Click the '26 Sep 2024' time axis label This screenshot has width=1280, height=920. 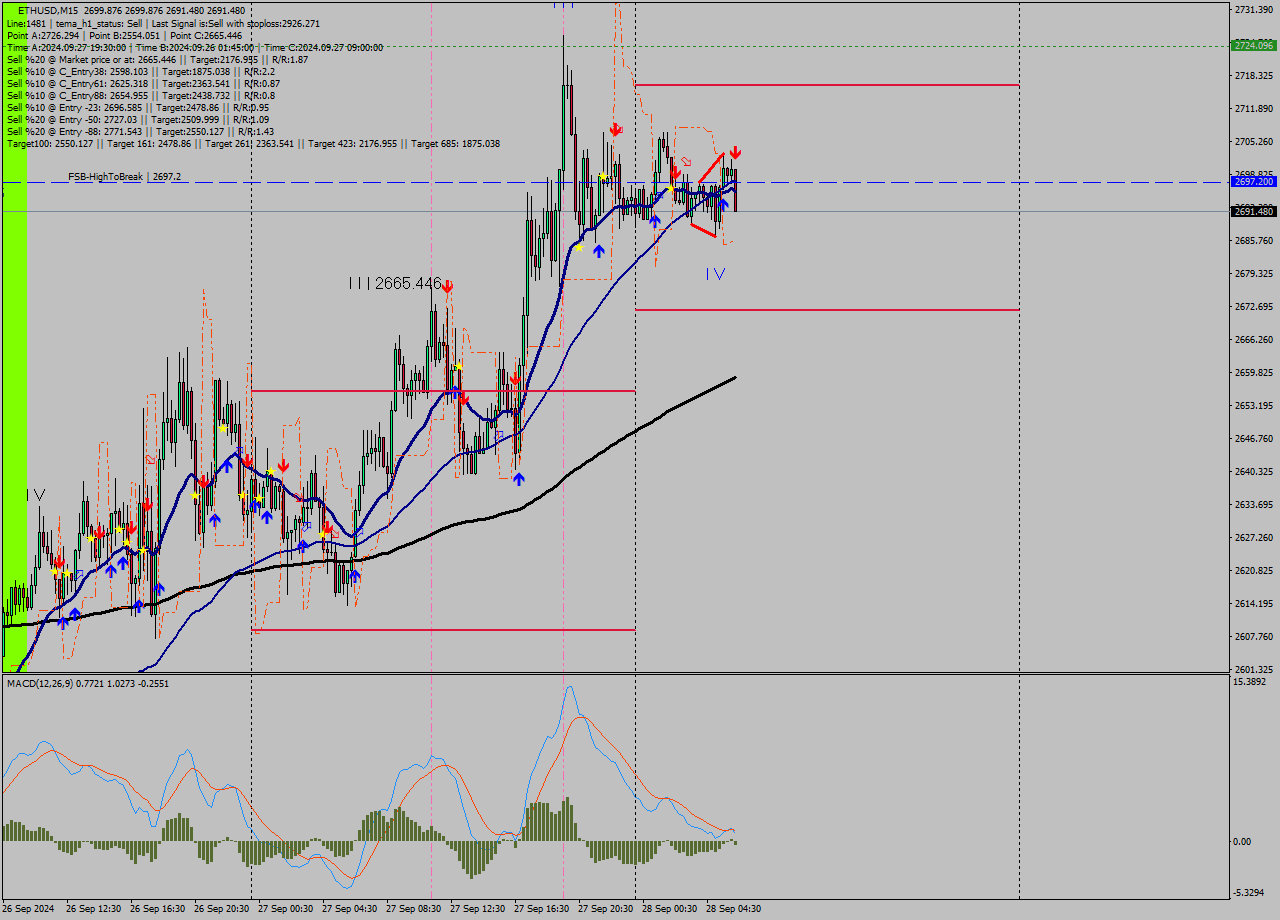click(x=30, y=909)
